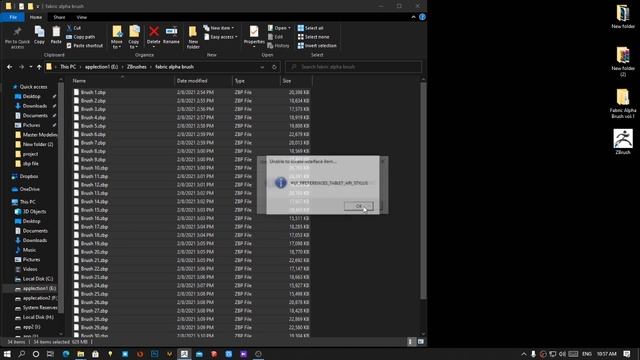Switch to the View tab
640x360 pixels.
[x=82, y=17]
